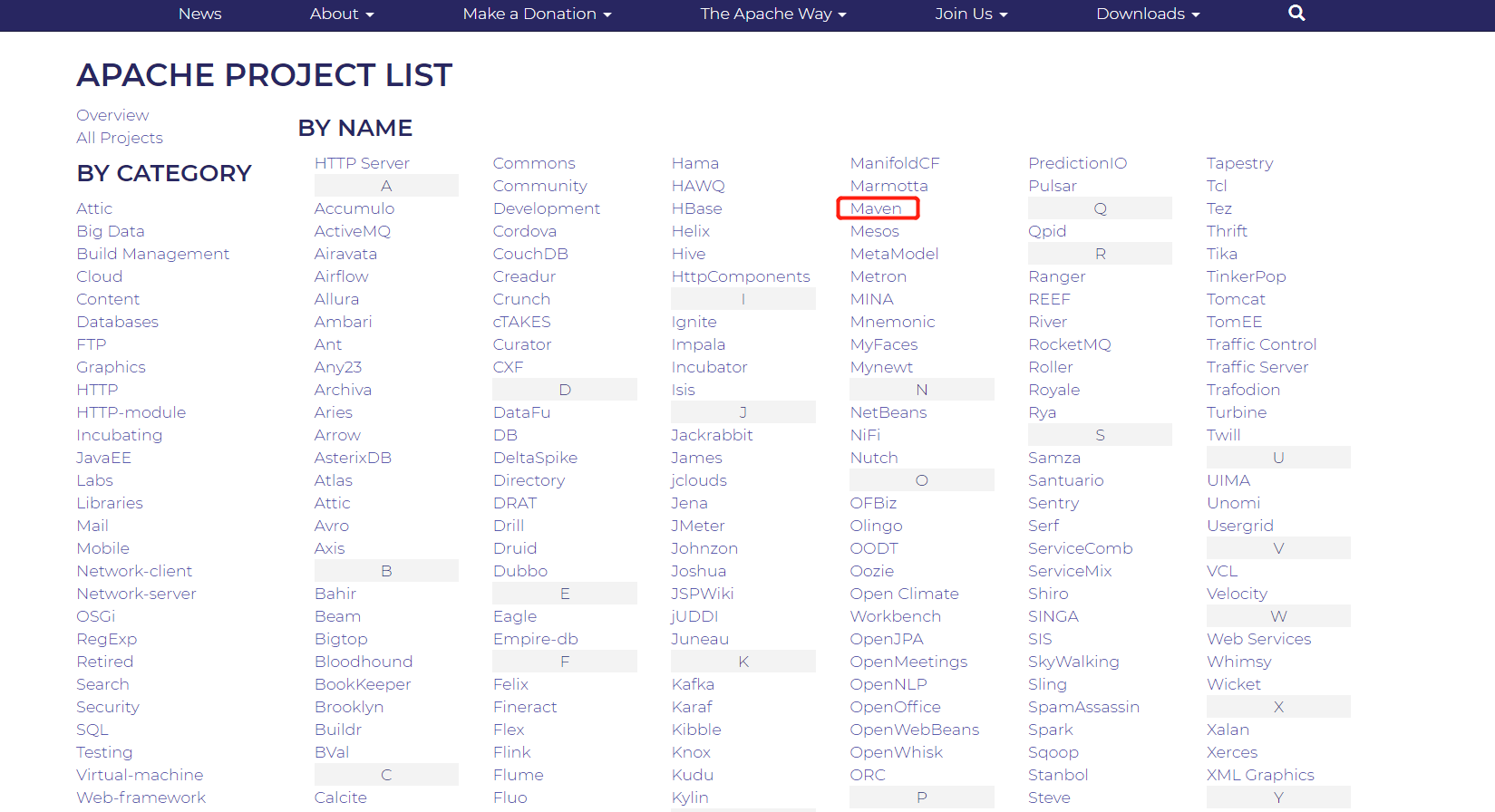Open the Web Services project link
Image resolution: width=1495 pixels, height=812 pixels.
1259,639
